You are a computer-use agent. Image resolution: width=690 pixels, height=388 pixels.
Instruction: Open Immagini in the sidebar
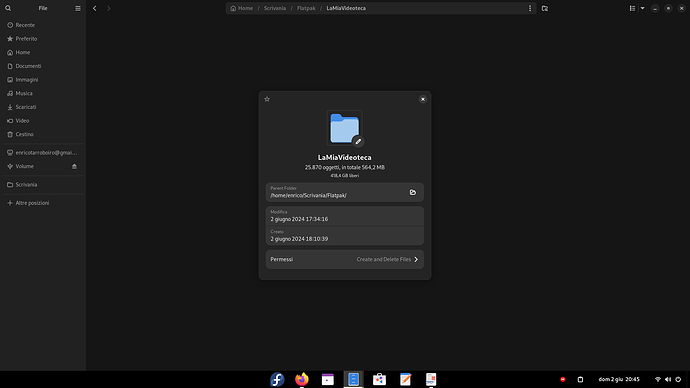(x=43, y=80)
